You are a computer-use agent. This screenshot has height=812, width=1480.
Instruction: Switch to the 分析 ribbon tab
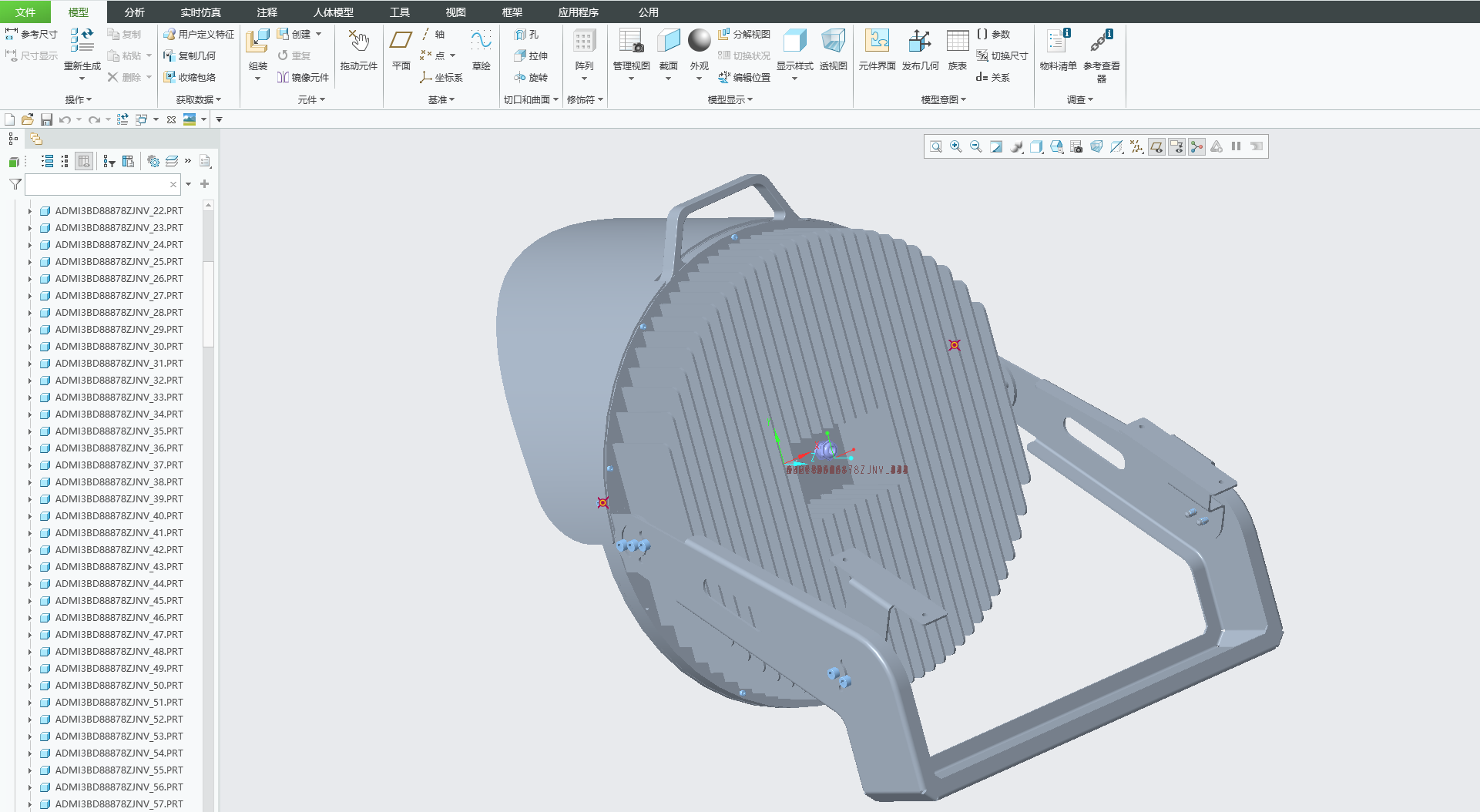pos(134,12)
